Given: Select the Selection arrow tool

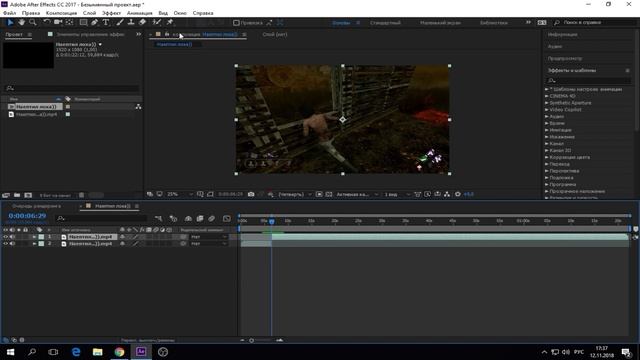Looking at the screenshot, I should pos(11,22).
